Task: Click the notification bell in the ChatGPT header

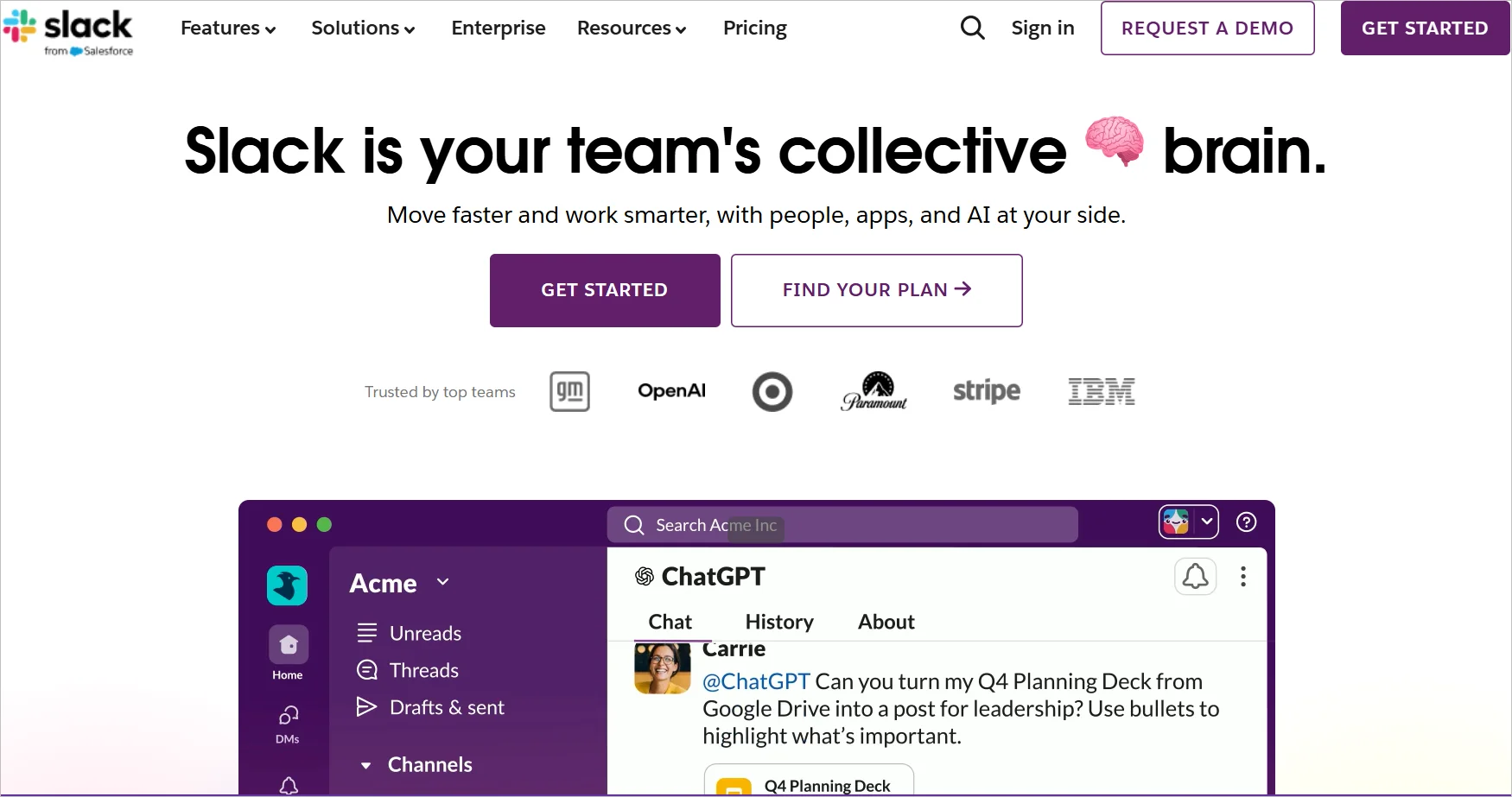Action: tap(1195, 576)
